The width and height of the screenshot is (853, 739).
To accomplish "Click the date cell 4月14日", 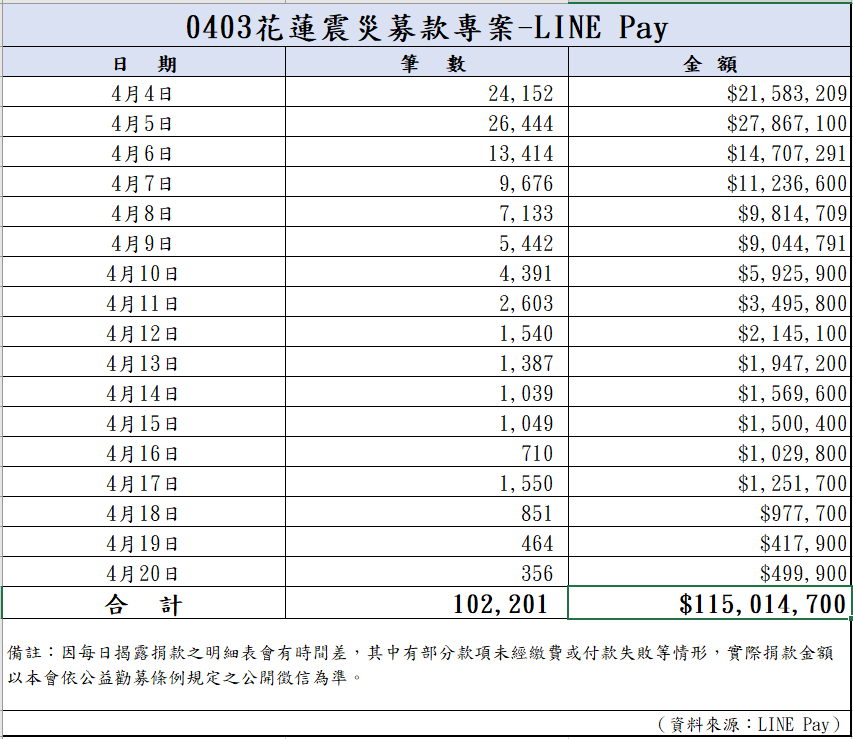I will point(144,391).
